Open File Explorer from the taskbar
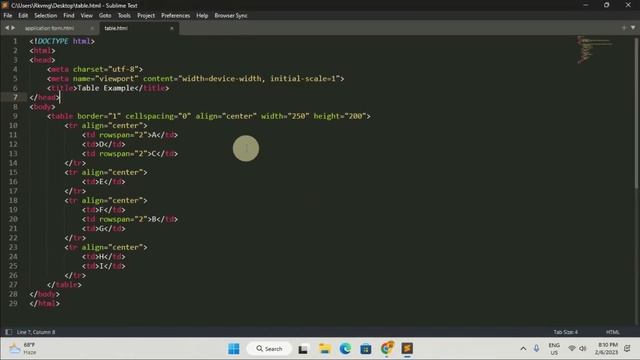 [324, 349]
